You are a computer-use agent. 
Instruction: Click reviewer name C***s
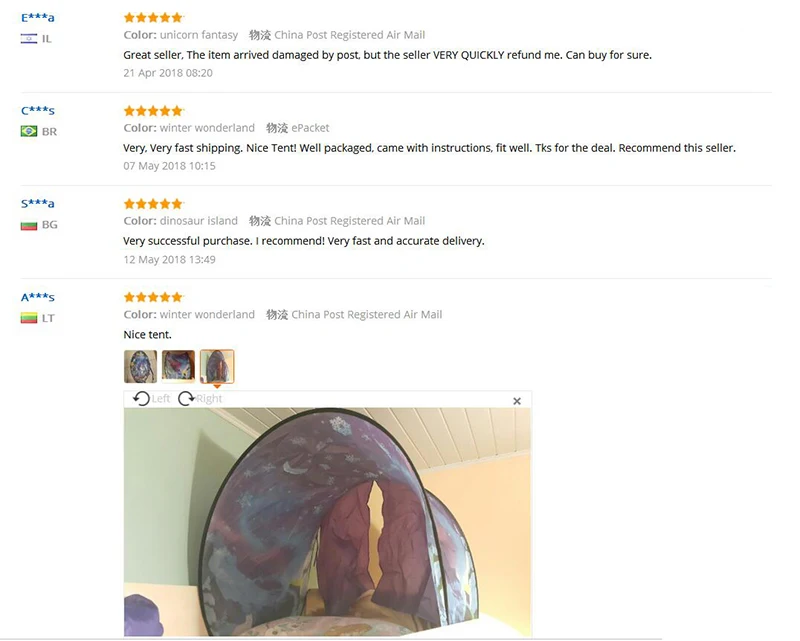coord(38,111)
